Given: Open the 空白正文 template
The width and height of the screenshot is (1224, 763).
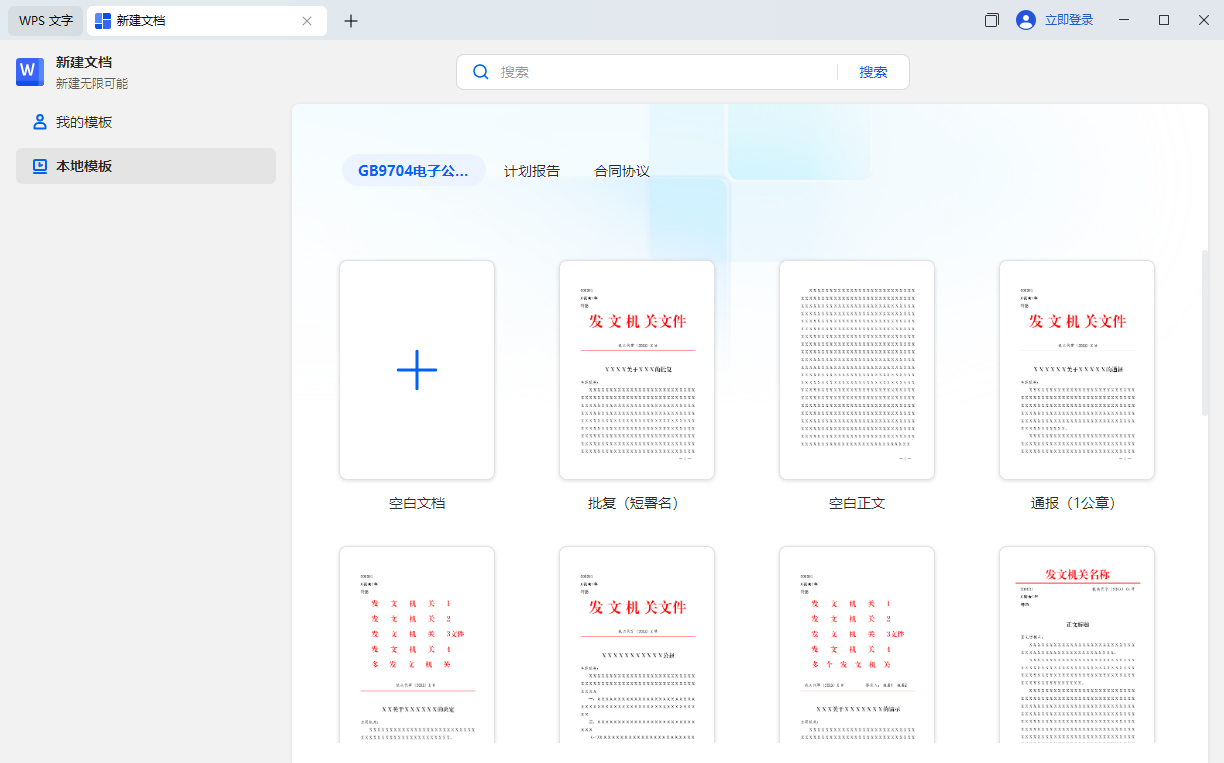Looking at the screenshot, I should point(856,369).
